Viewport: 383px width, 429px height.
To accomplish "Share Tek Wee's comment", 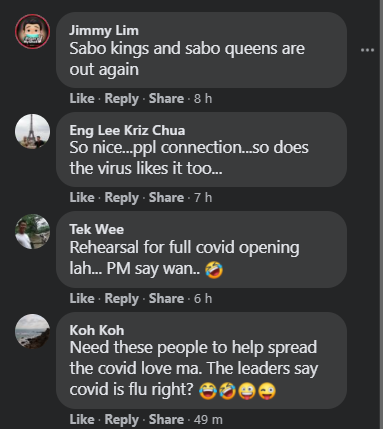I will coord(166,298).
